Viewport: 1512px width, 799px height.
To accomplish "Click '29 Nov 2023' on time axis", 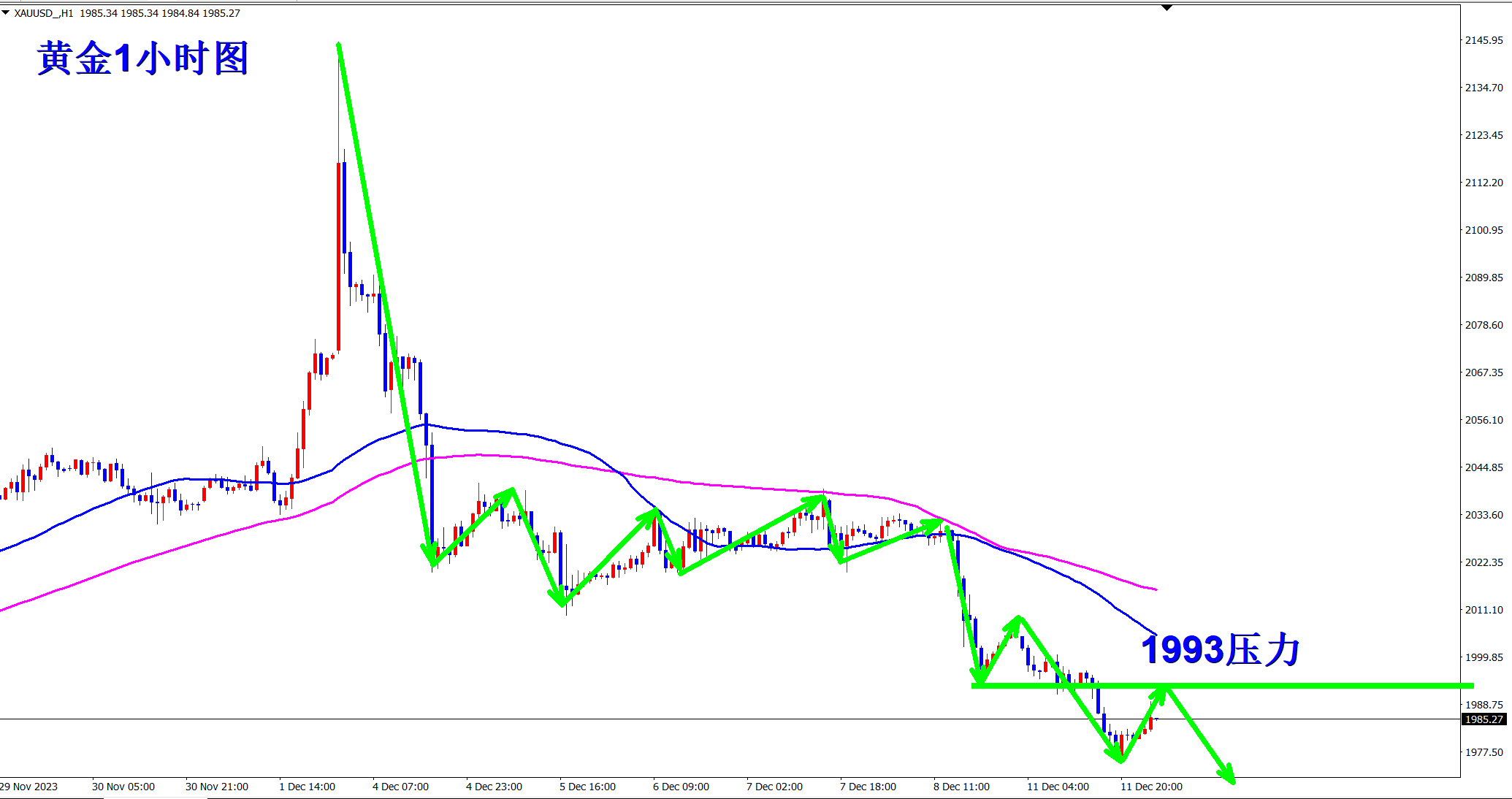I will pos(29,787).
